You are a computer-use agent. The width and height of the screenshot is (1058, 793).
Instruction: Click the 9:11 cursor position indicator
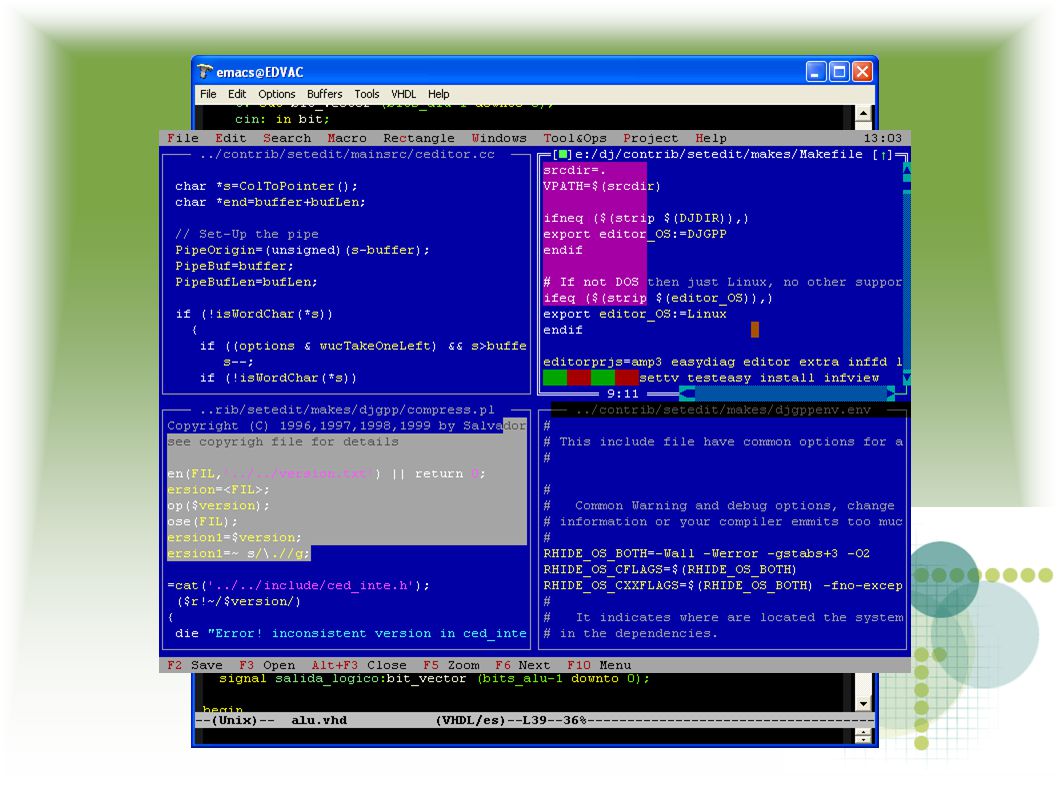(x=622, y=393)
